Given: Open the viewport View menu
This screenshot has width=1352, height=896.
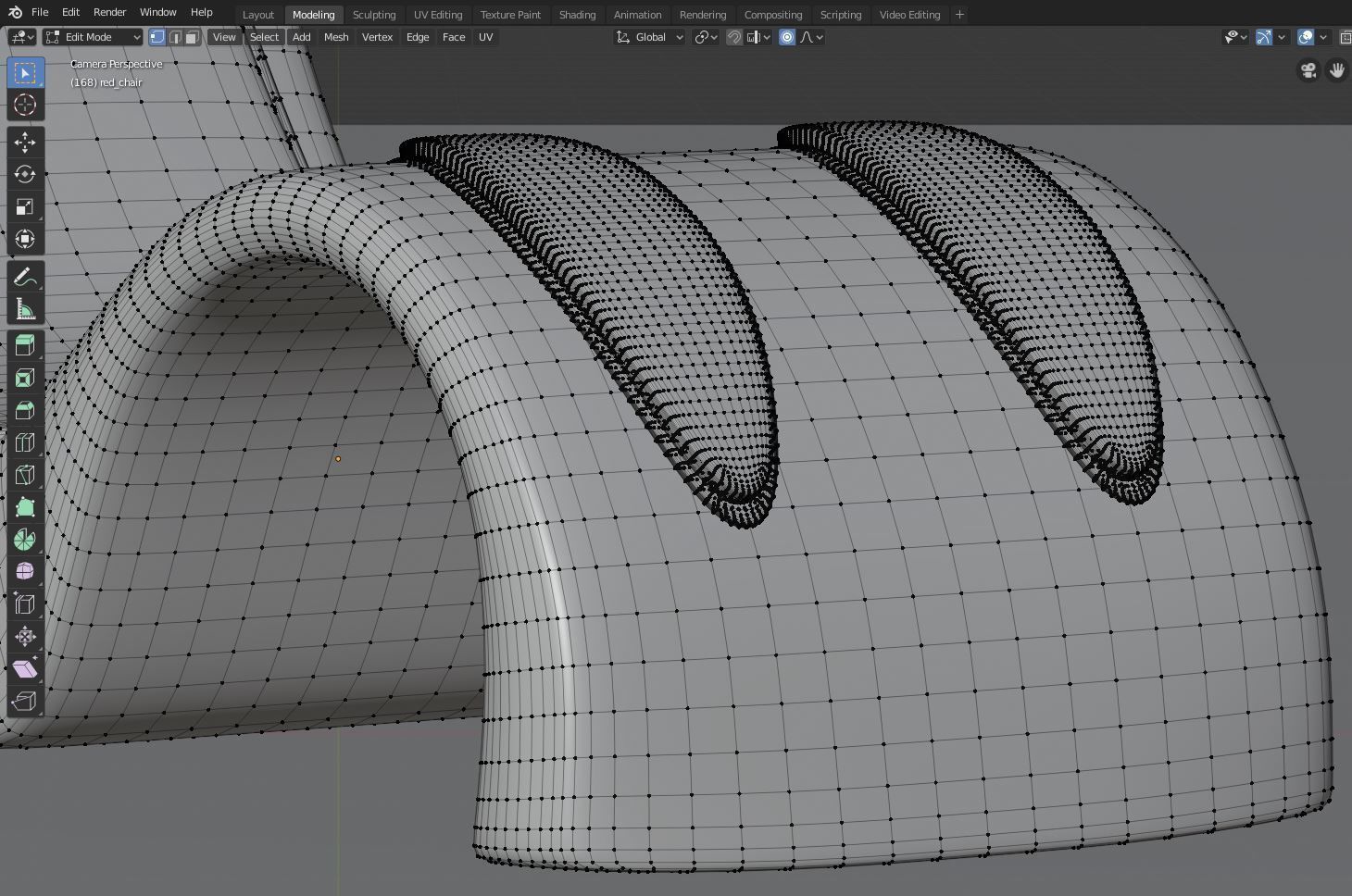Looking at the screenshot, I should tap(224, 37).
